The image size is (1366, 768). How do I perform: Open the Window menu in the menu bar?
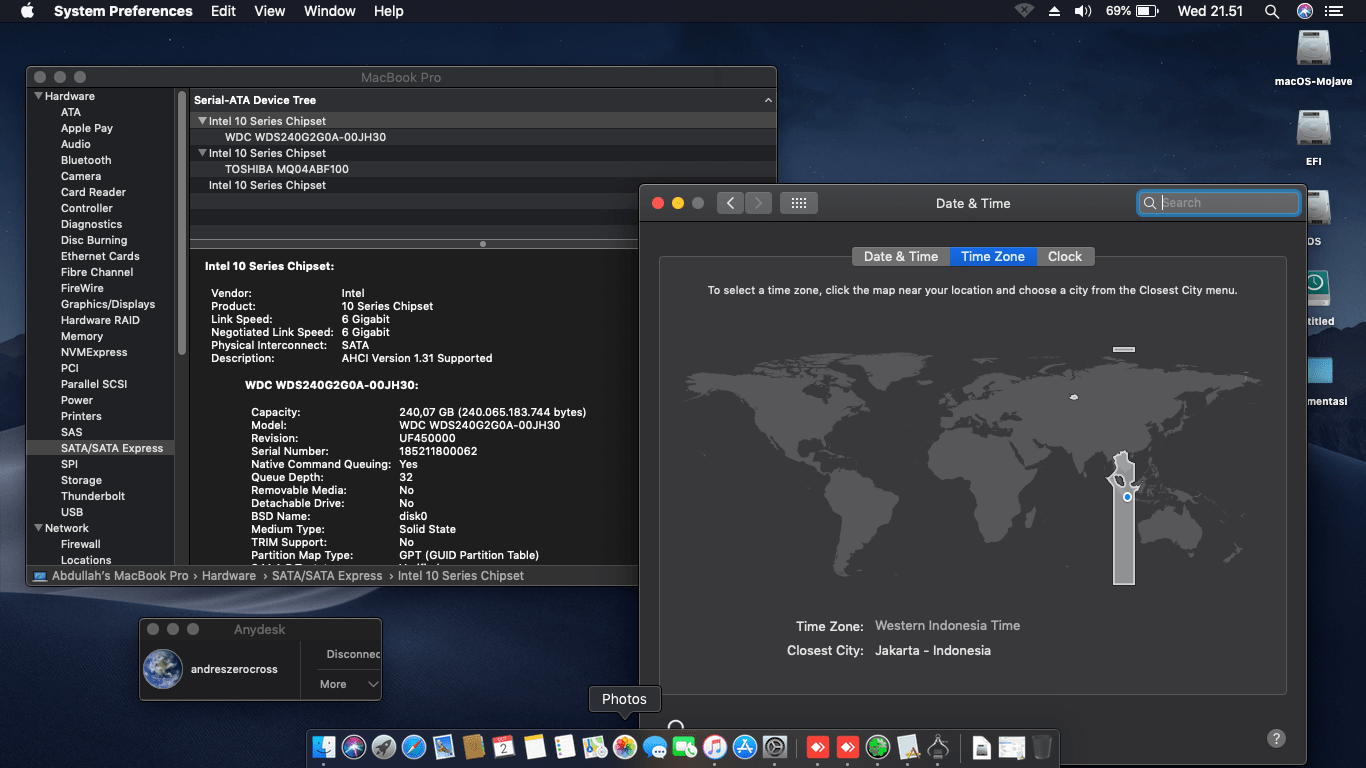click(329, 11)
